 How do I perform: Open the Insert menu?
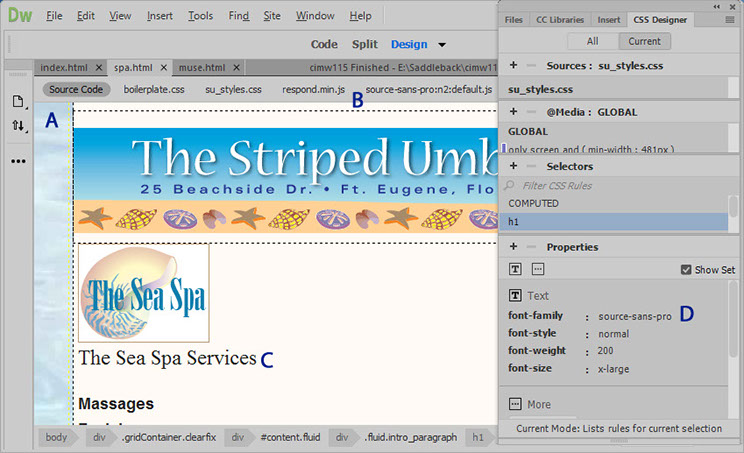[x=159, y=16]
